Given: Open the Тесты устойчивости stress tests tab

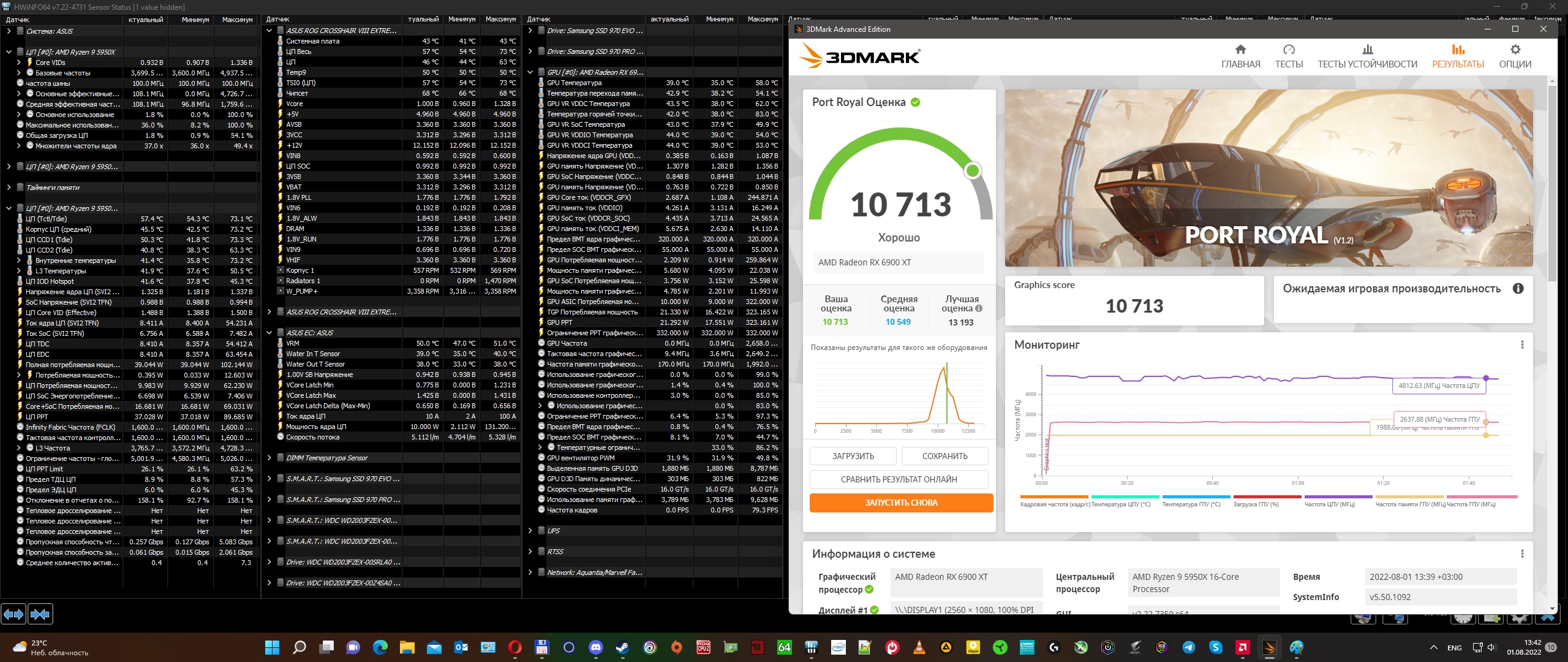Looking at the screenshot, I should click(1367, 56).
